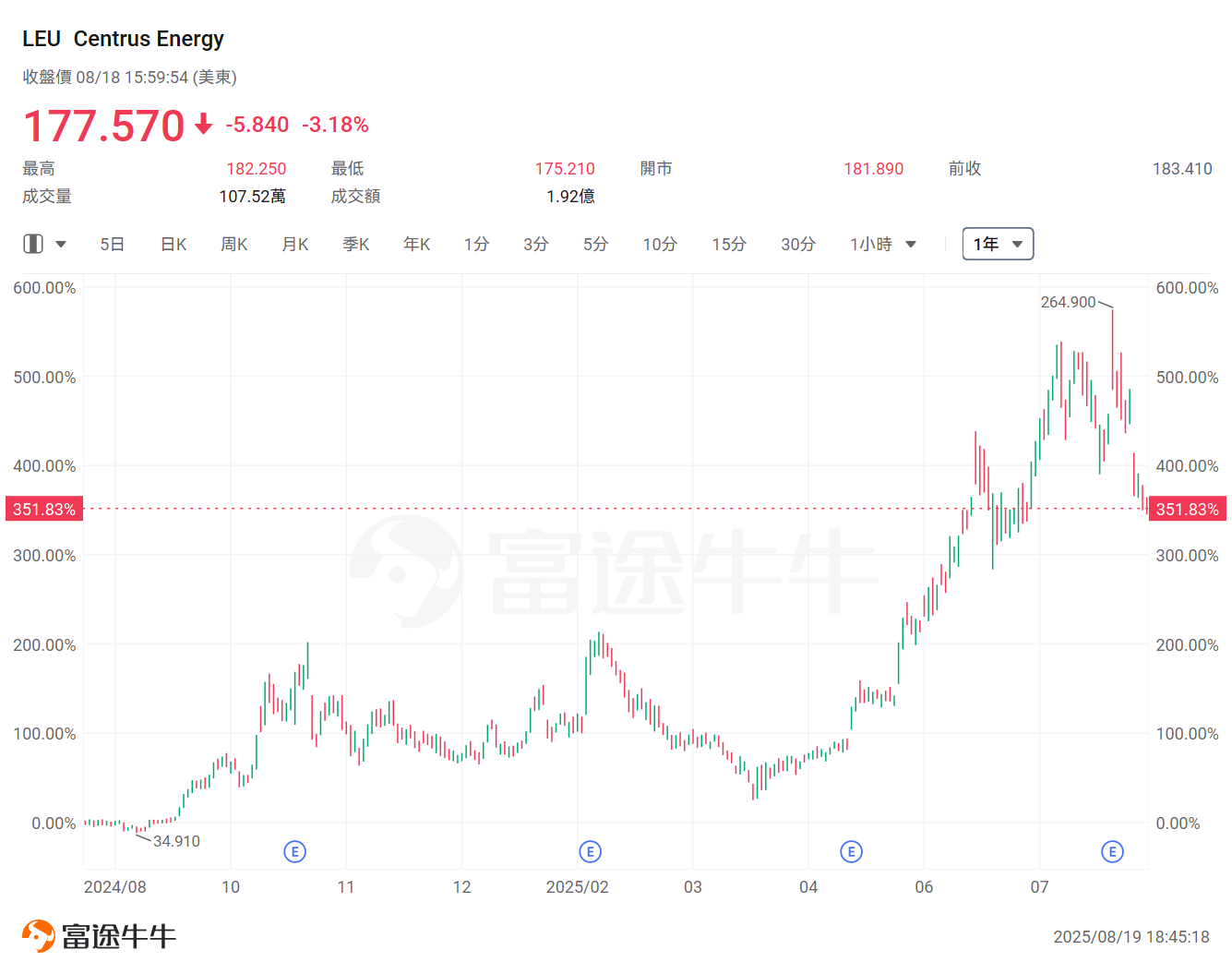The image size is (1232, 974).
Task: Enable the 月K monthly chart view
Action: 294,244
